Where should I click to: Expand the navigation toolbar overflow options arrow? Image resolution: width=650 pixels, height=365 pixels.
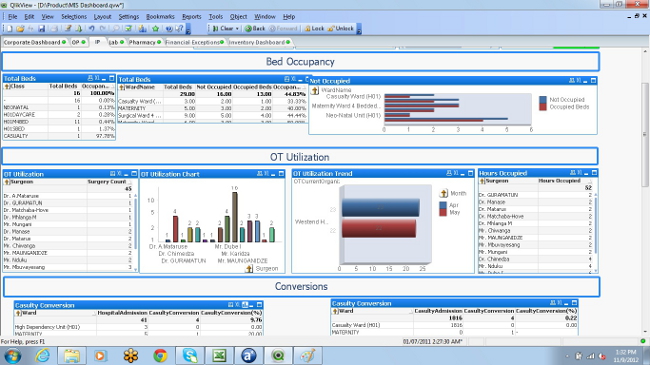click(x=359, y=29)
